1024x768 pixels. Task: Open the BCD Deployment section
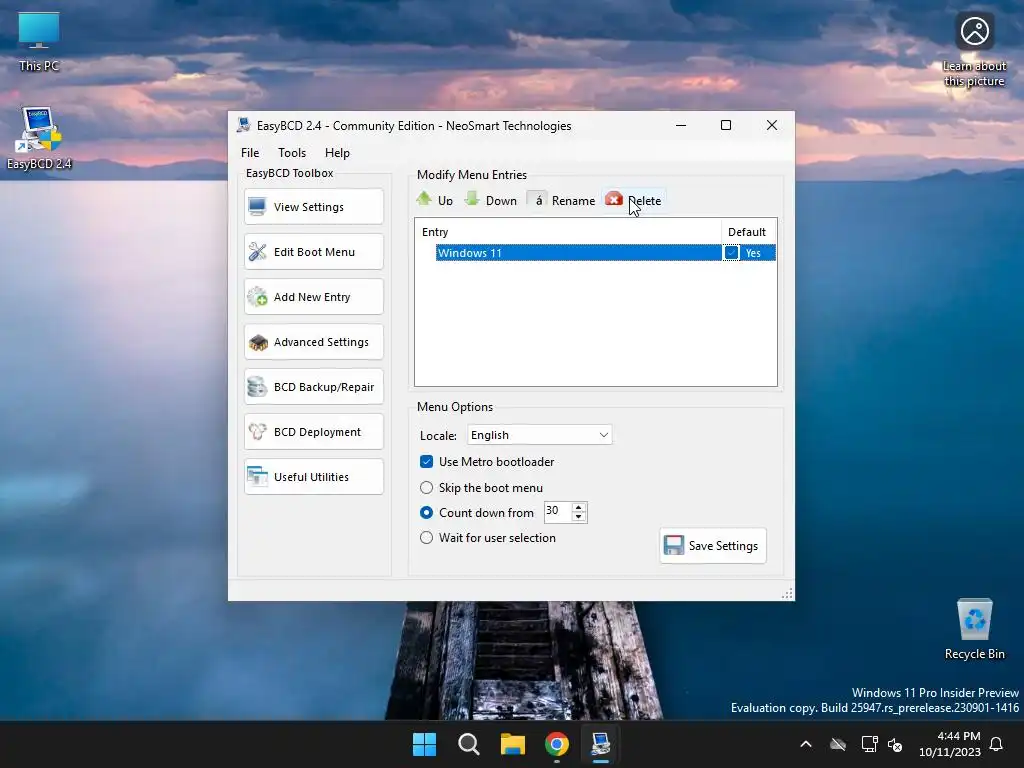click(x=313, y=432)
